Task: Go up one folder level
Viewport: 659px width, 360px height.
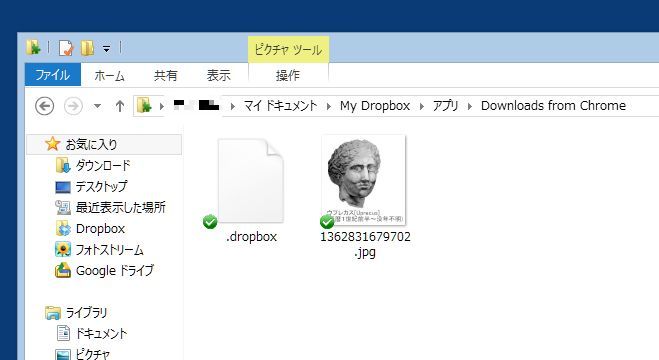Action: 120,106
